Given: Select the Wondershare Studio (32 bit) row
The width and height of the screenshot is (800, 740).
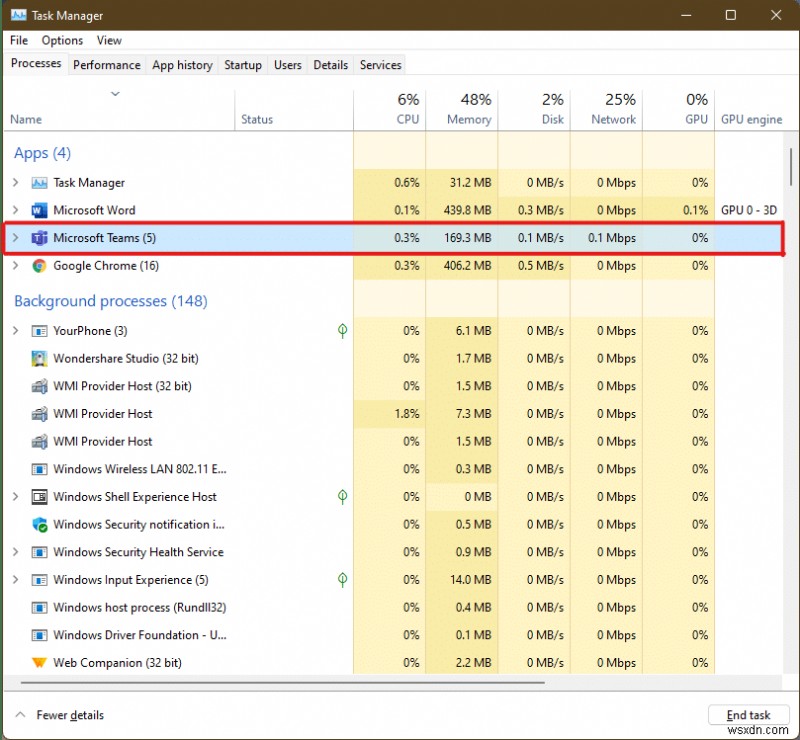Looking at the screenshot, I should (x=393, y=359).
